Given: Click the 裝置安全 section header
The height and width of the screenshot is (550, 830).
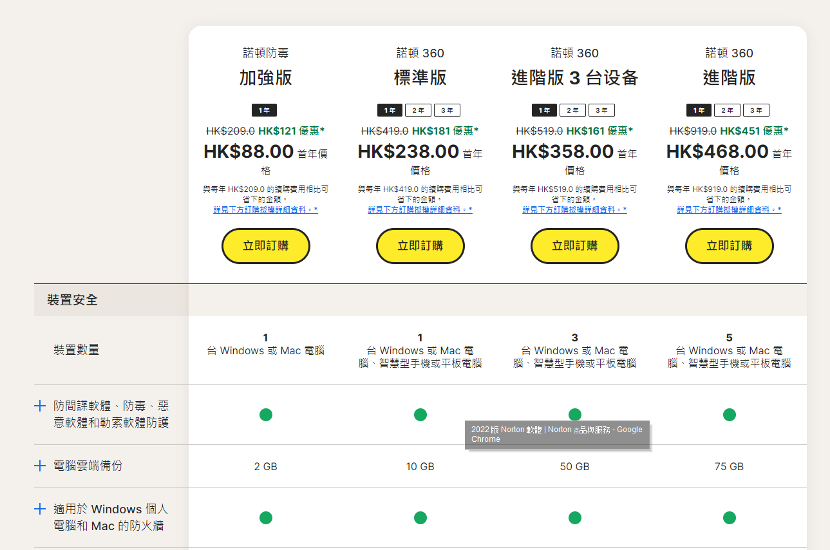Looking at the screenshot, I should pos(73,300).
